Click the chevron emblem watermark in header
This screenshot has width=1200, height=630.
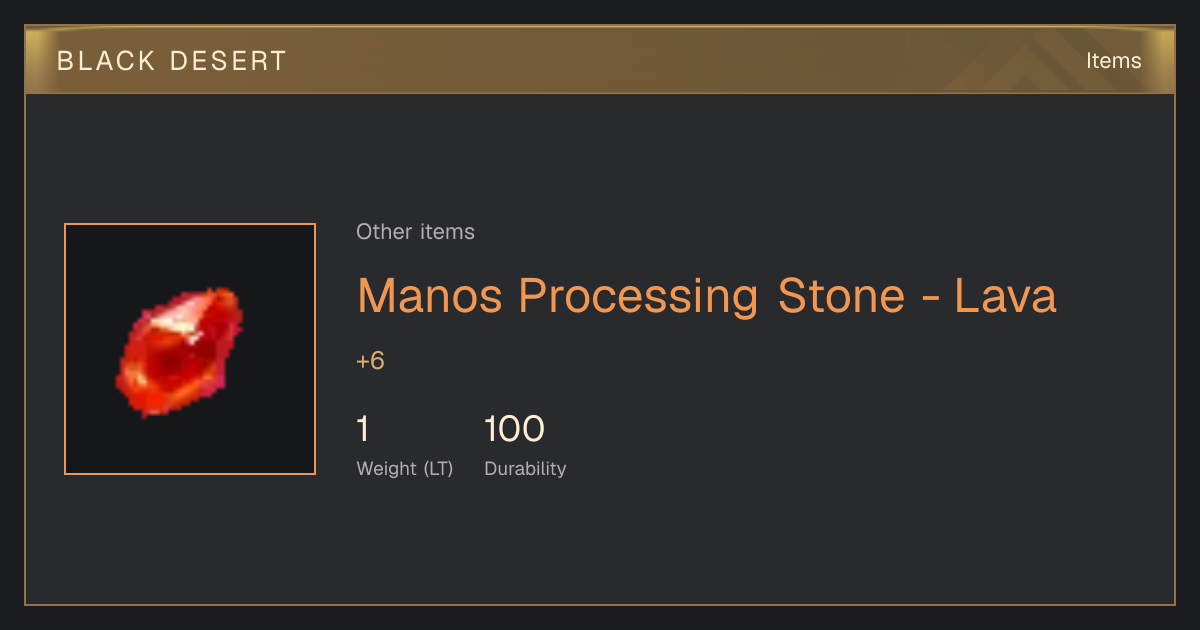1040,60
